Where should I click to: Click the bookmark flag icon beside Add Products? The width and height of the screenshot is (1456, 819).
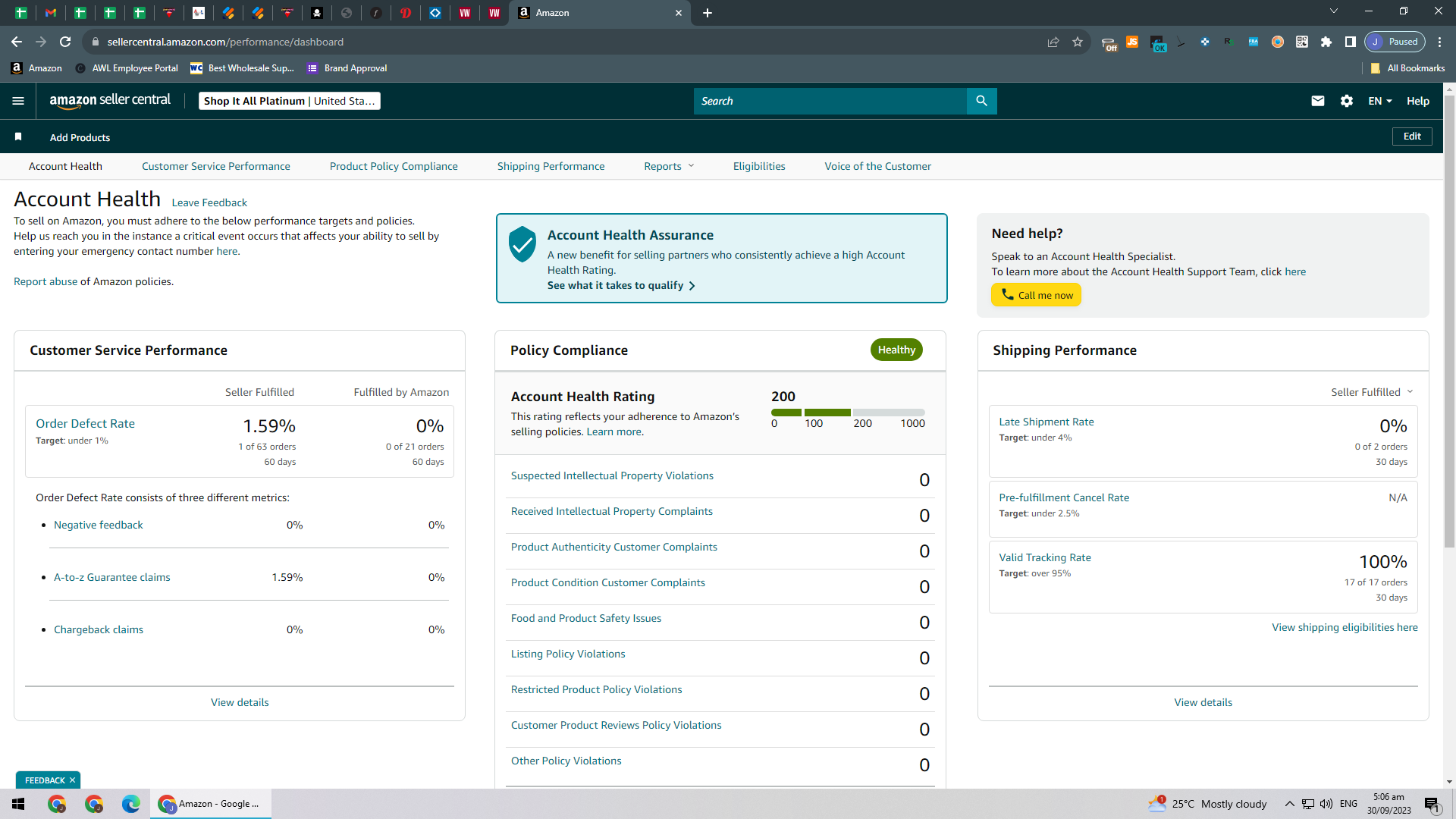point(18,136)
